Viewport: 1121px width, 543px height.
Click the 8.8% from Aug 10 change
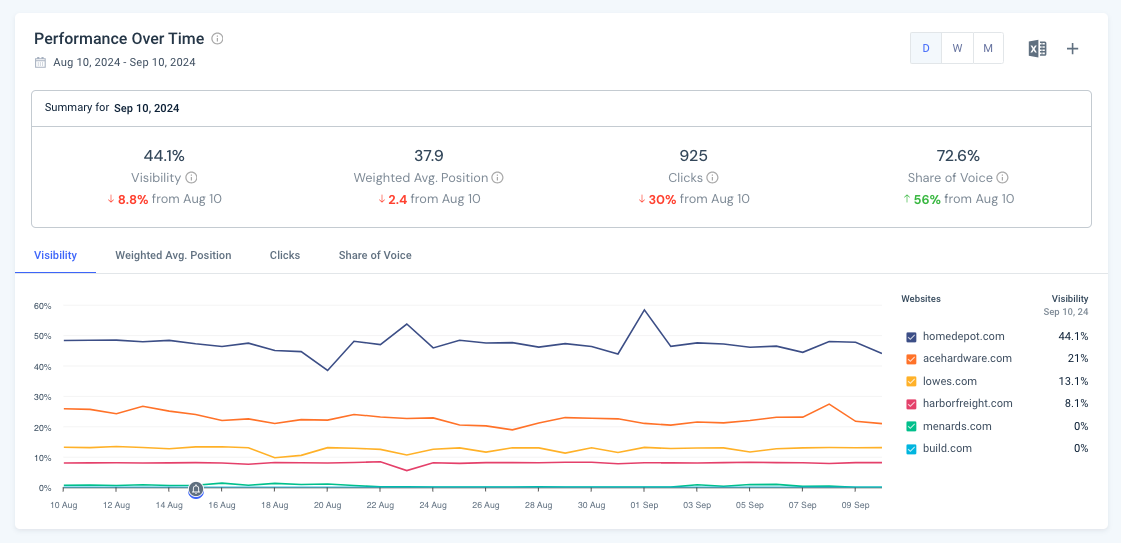click(x=164, y=199)
